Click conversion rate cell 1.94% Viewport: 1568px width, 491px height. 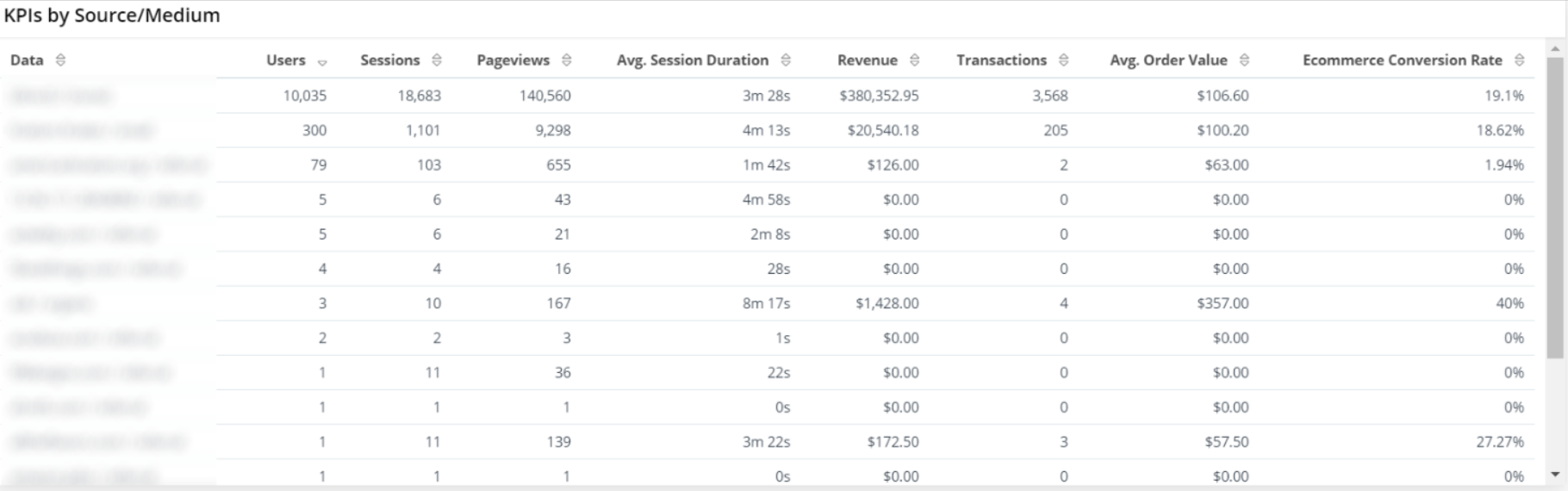click(1504, 165)
